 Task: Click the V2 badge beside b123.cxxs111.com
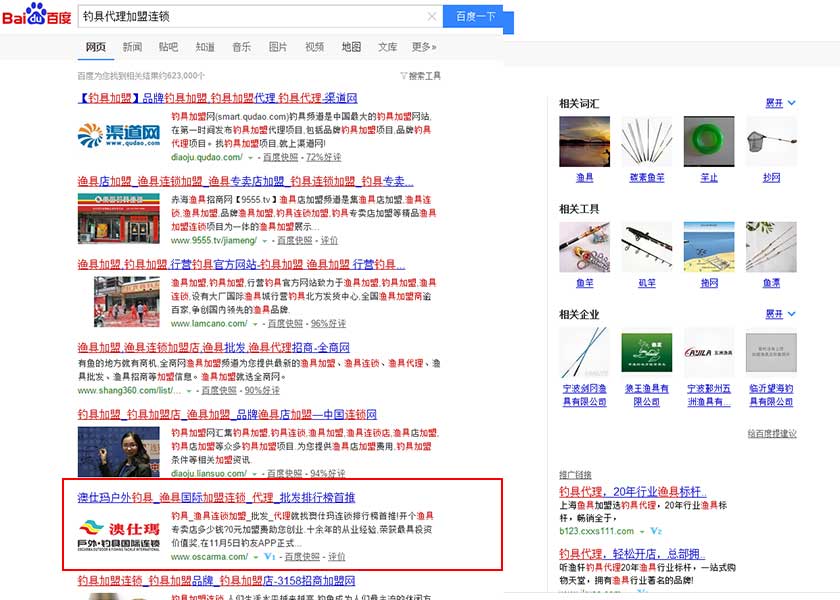[x=656, y=531]
